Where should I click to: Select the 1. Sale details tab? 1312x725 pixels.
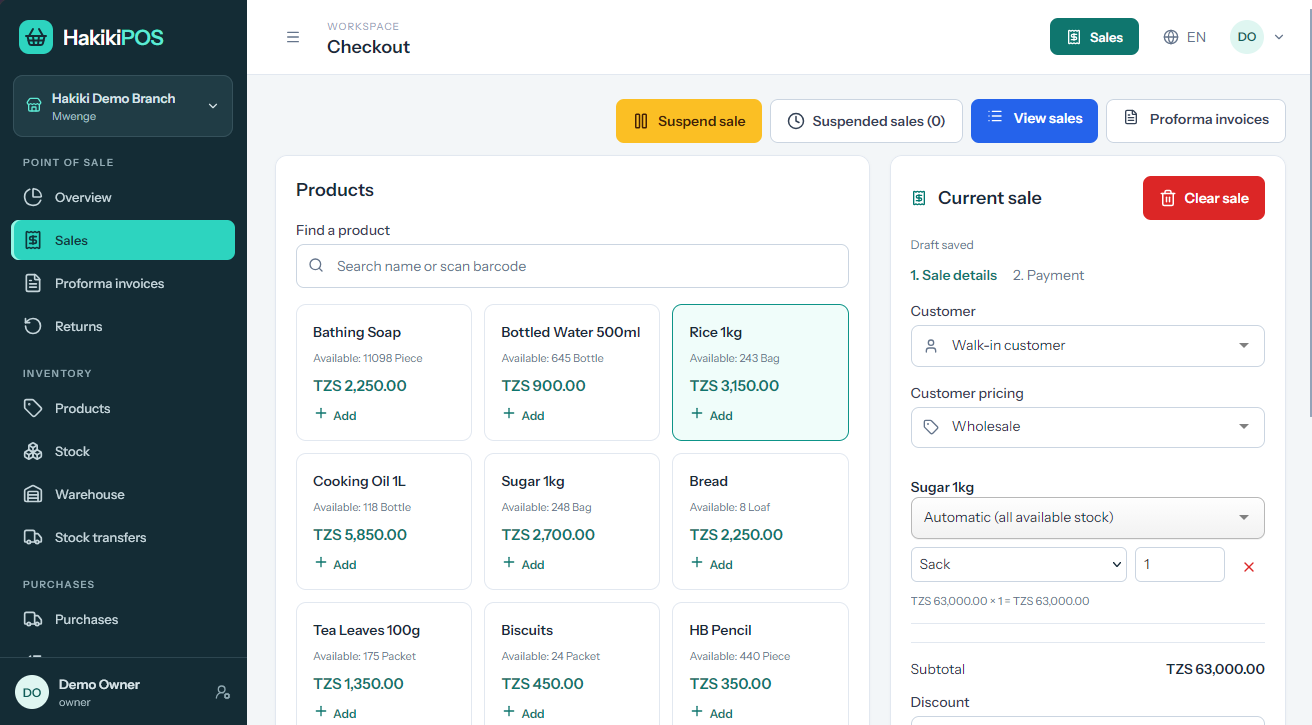953,275
